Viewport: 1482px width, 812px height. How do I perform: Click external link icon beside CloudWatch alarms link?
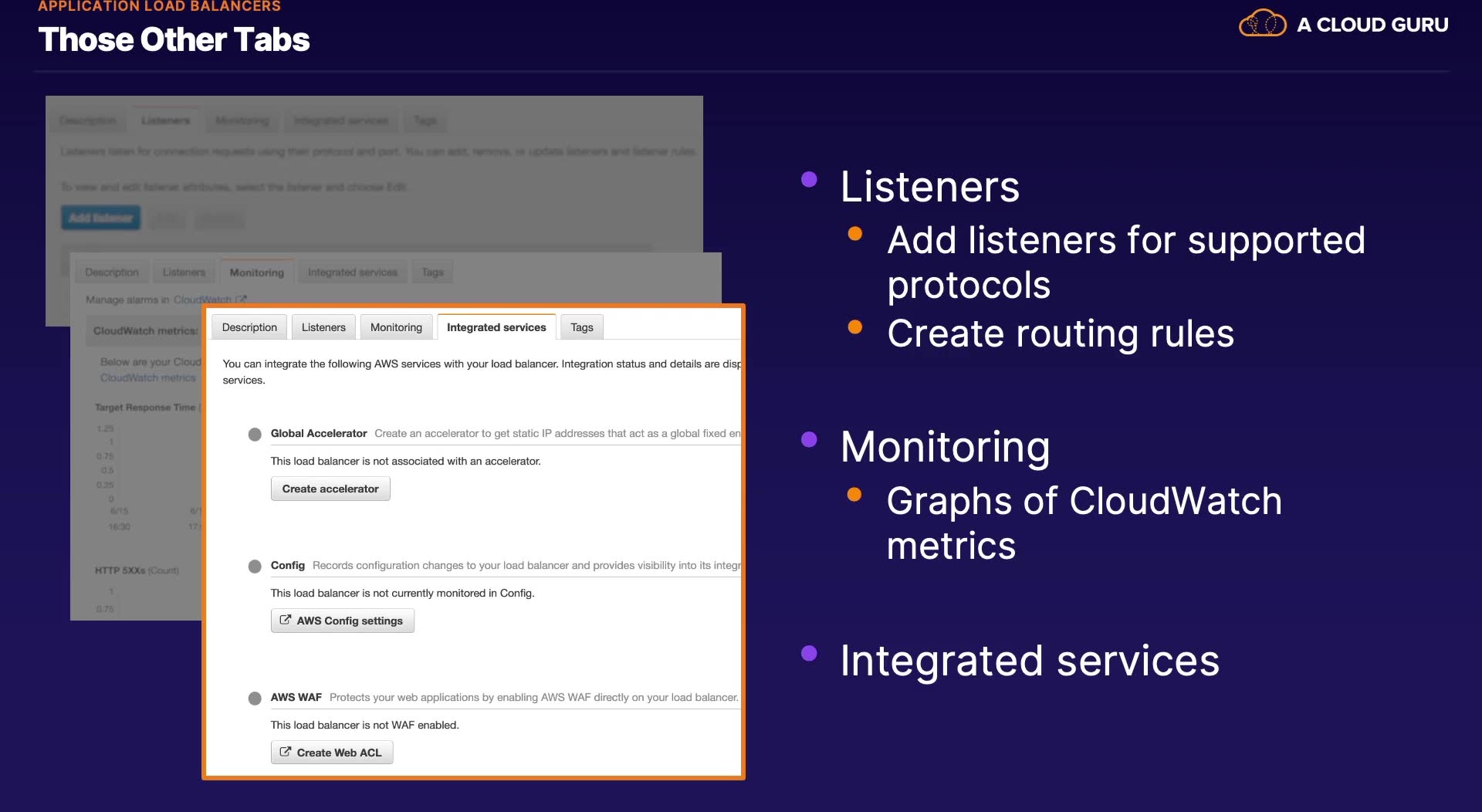241,299
